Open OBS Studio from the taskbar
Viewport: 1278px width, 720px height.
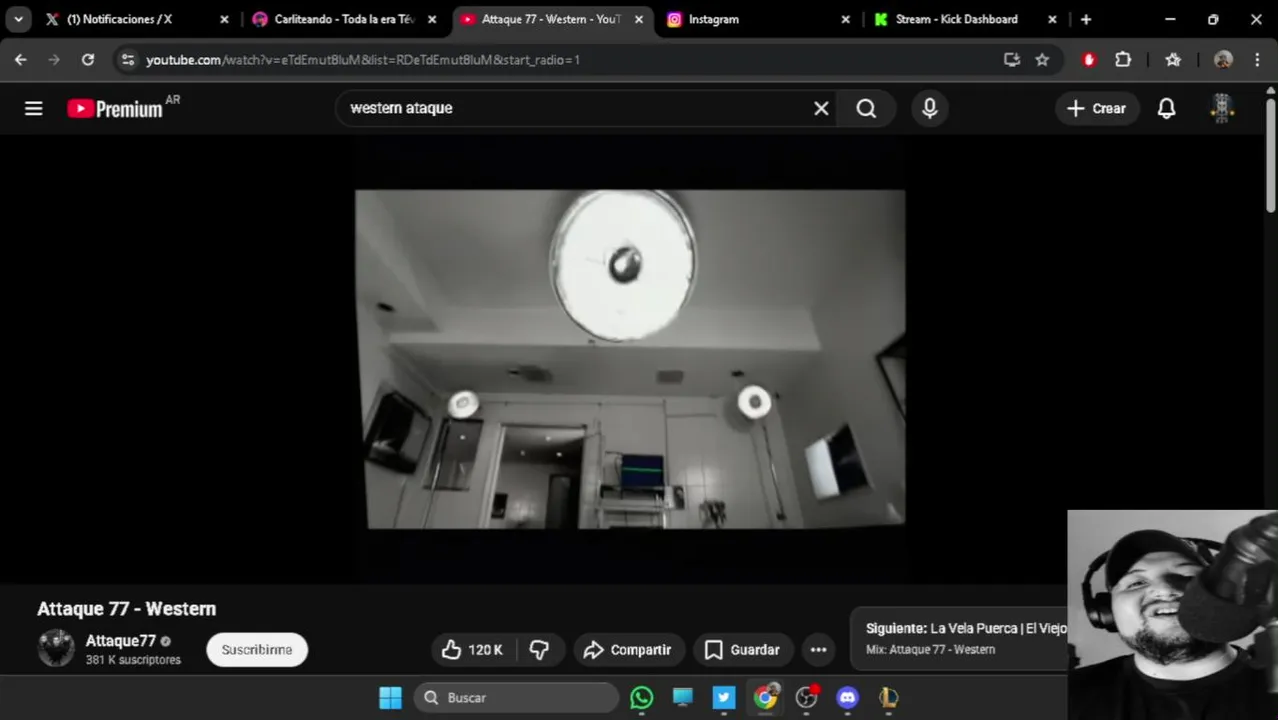coord(807,698)
